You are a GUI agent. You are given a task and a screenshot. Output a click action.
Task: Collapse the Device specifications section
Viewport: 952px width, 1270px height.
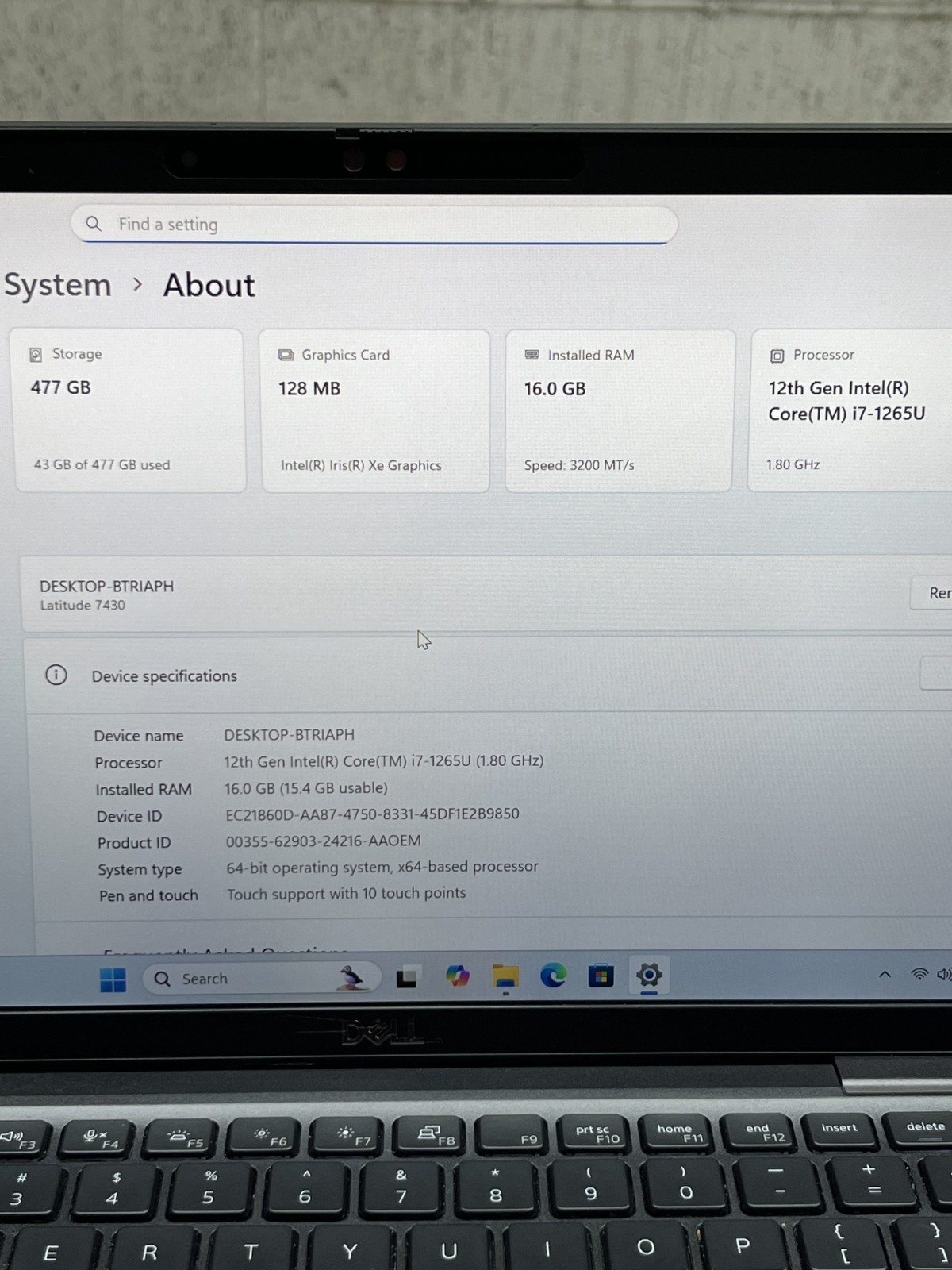(936, 674)
